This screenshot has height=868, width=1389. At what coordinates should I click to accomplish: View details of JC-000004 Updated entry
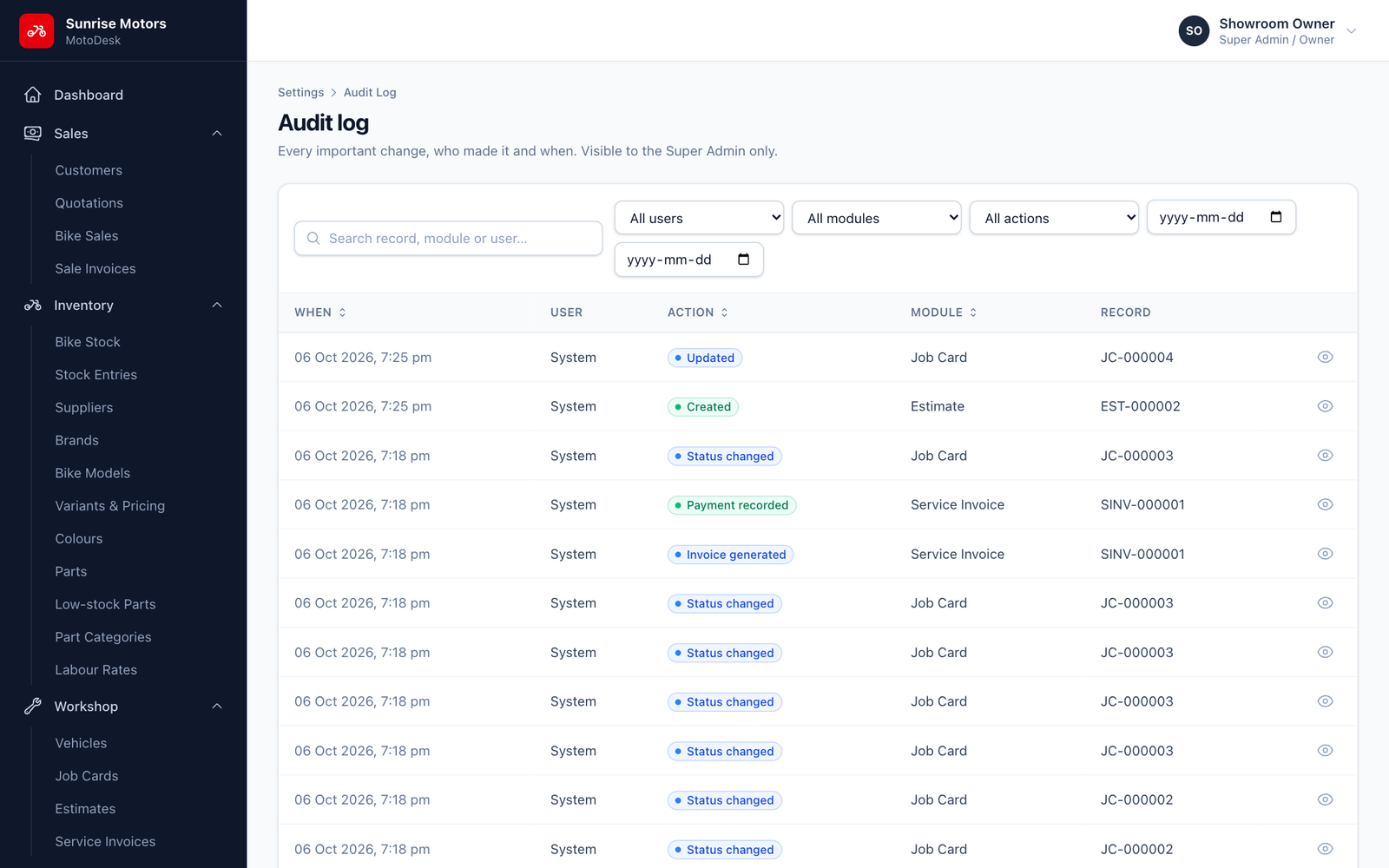[x=1325, y=357]
